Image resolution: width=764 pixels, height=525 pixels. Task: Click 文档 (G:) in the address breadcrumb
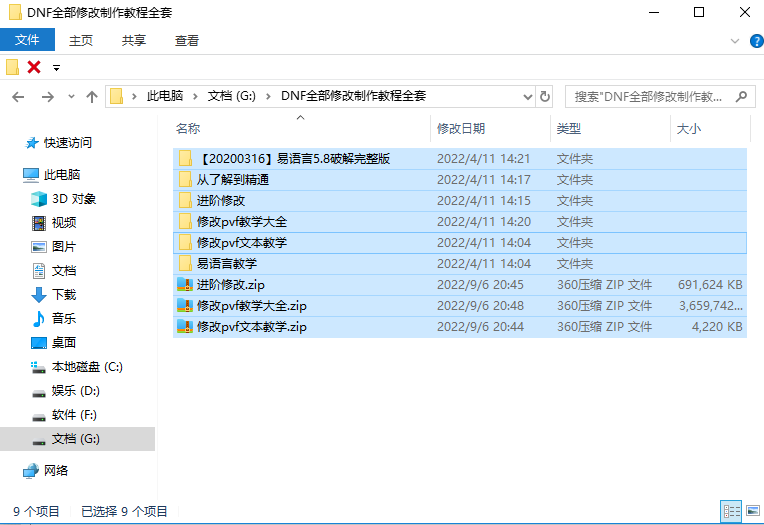pyautogui.click(x=231, y=96)
